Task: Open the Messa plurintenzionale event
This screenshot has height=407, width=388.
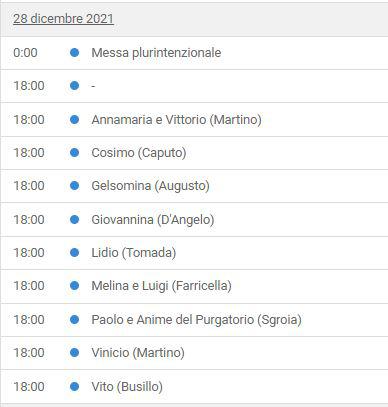Action: pos(156,53)
